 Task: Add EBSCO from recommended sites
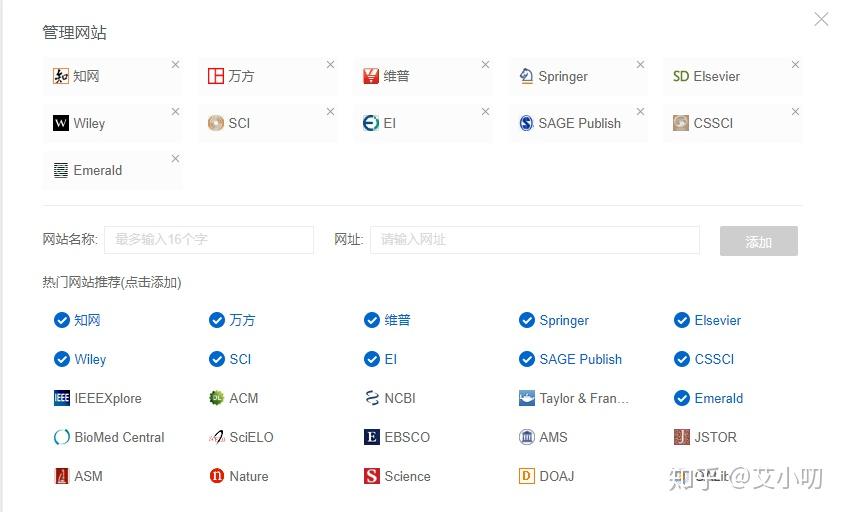397,437
